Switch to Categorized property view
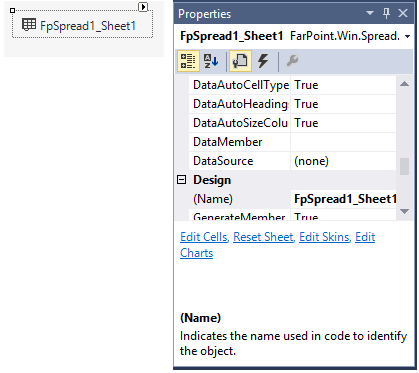The height and width of the screenshot is (373, 419). (x=188, y=61)
